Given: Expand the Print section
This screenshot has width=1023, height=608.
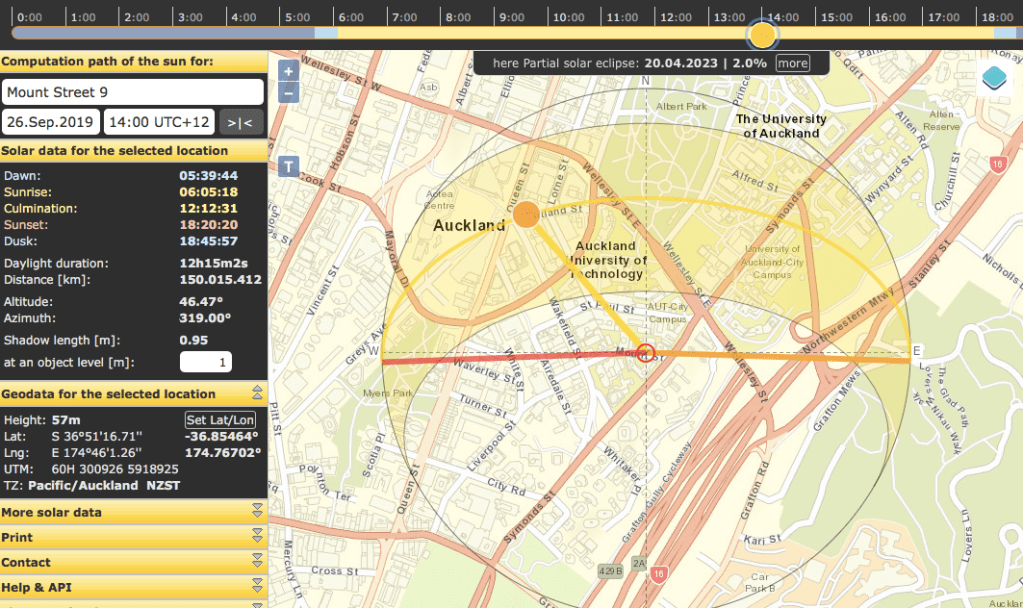Looking at the screenshot, I should (x=133, y=537).
